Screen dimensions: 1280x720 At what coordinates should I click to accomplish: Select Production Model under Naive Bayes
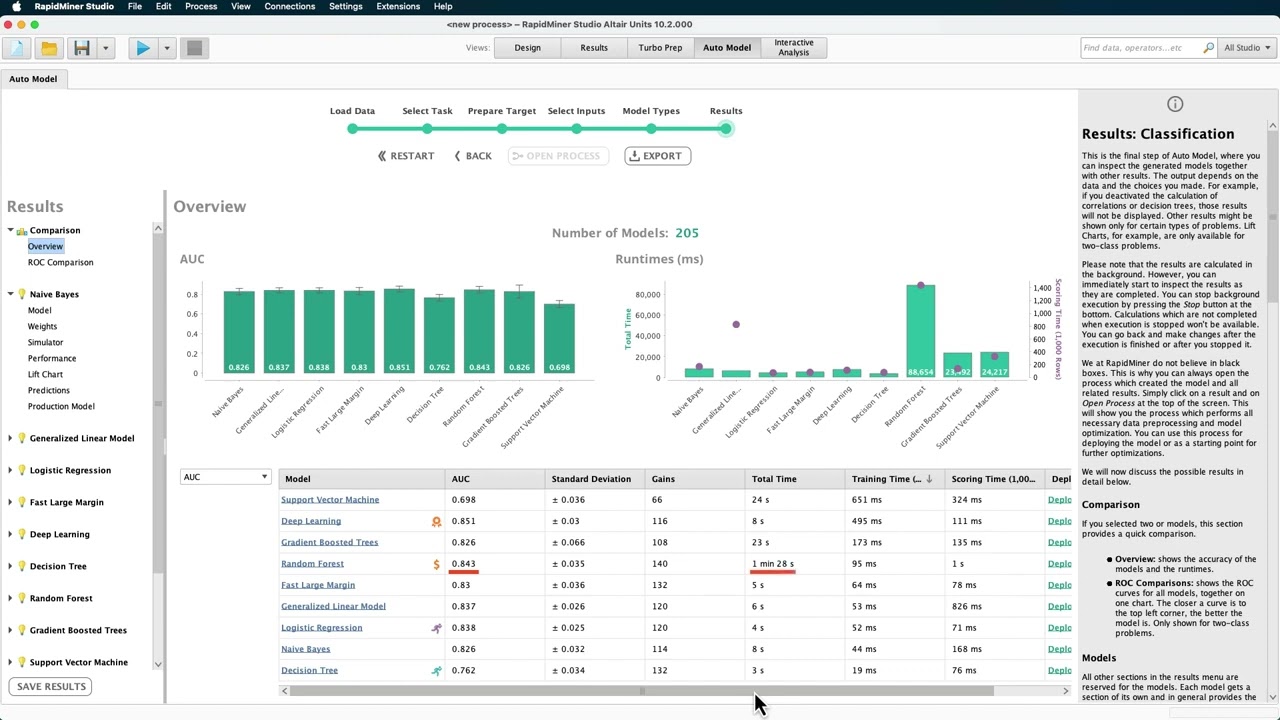(61, 407)
